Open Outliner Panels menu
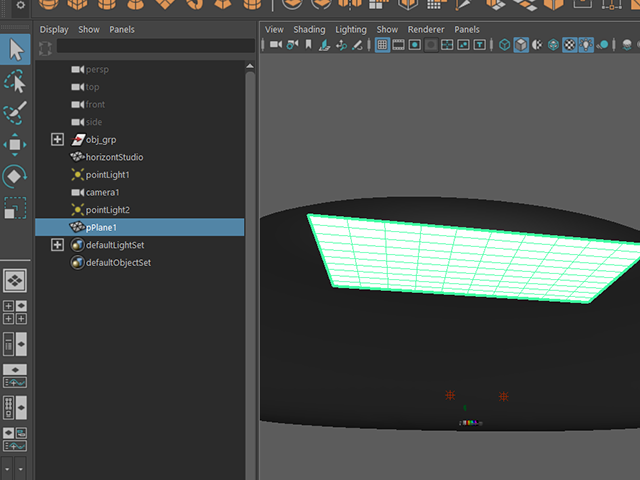The width and height of the screenshot is (640, 480). (x=122, y=30)
